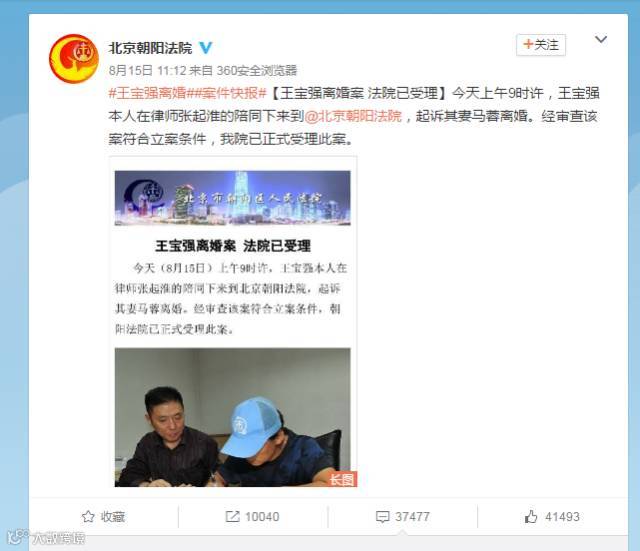
Task: Open comments via the speech bubble icon
Action: [382, 517]
